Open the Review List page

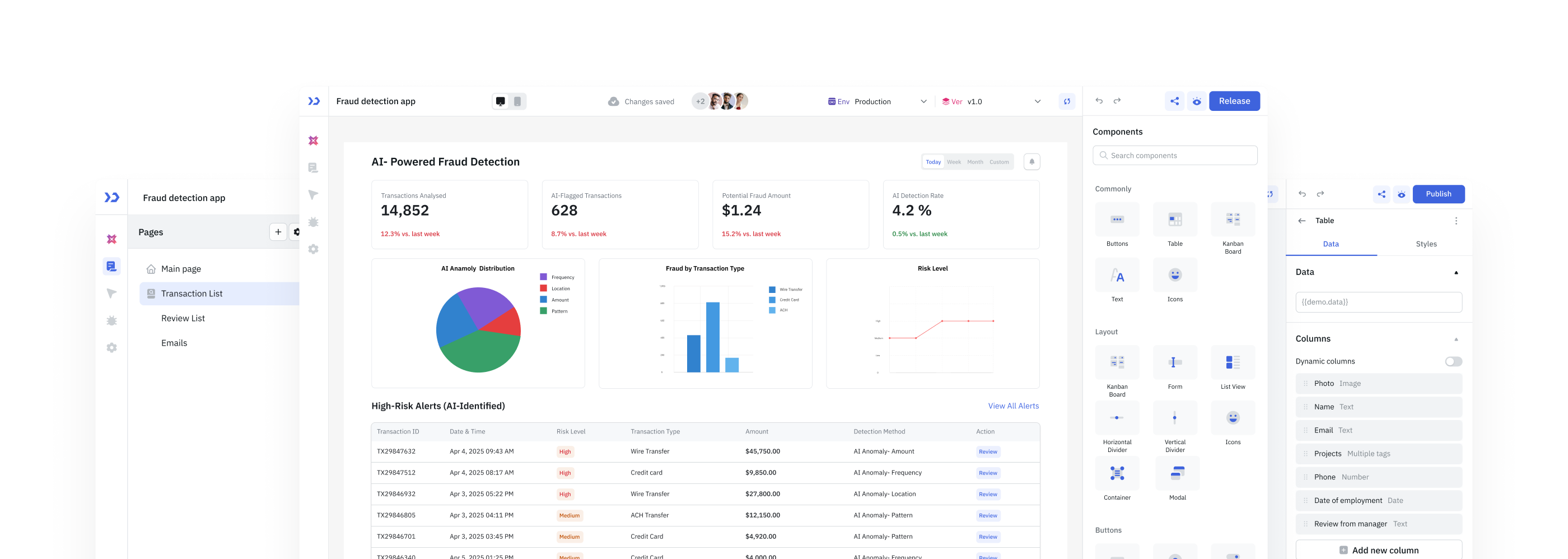point(183,319)
